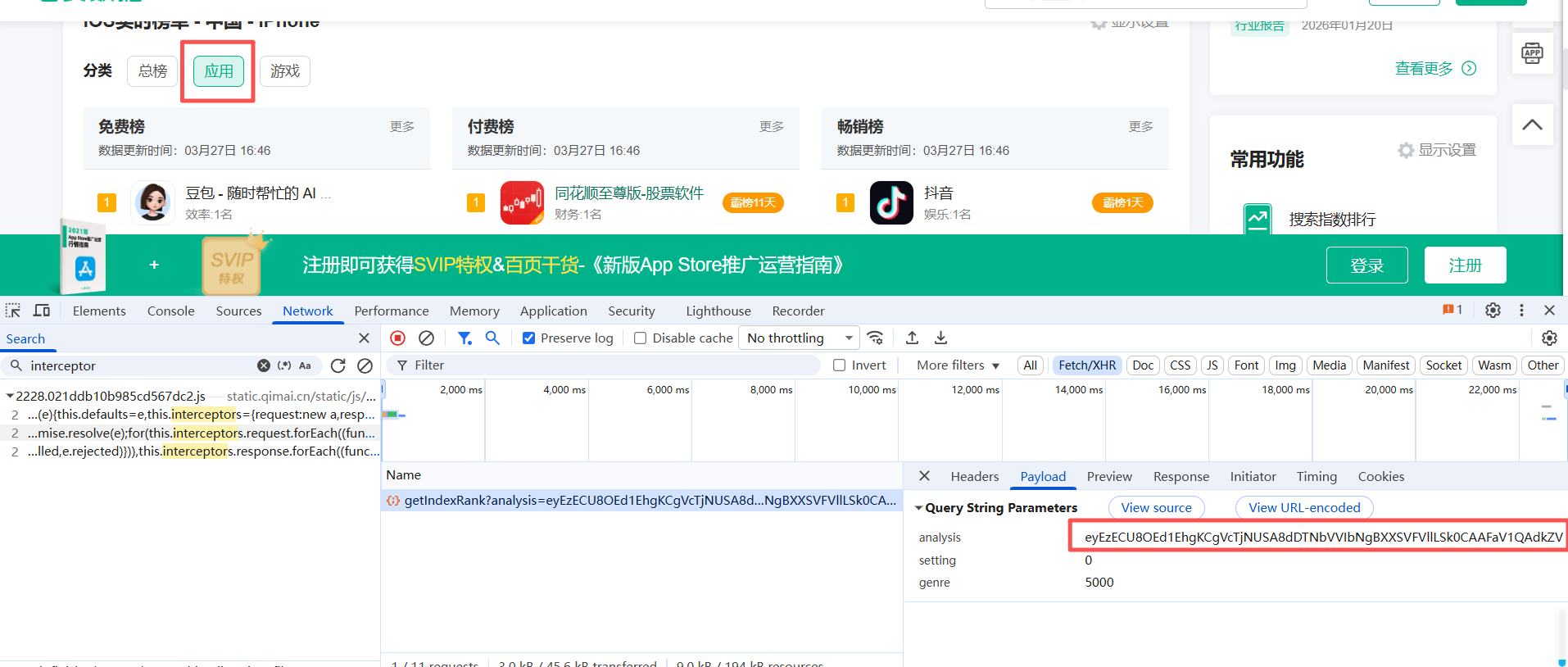Image resolution: width=1568 pixels, height=667 pixels.
Task: Clear the network log icon
Action: [426, 338]
